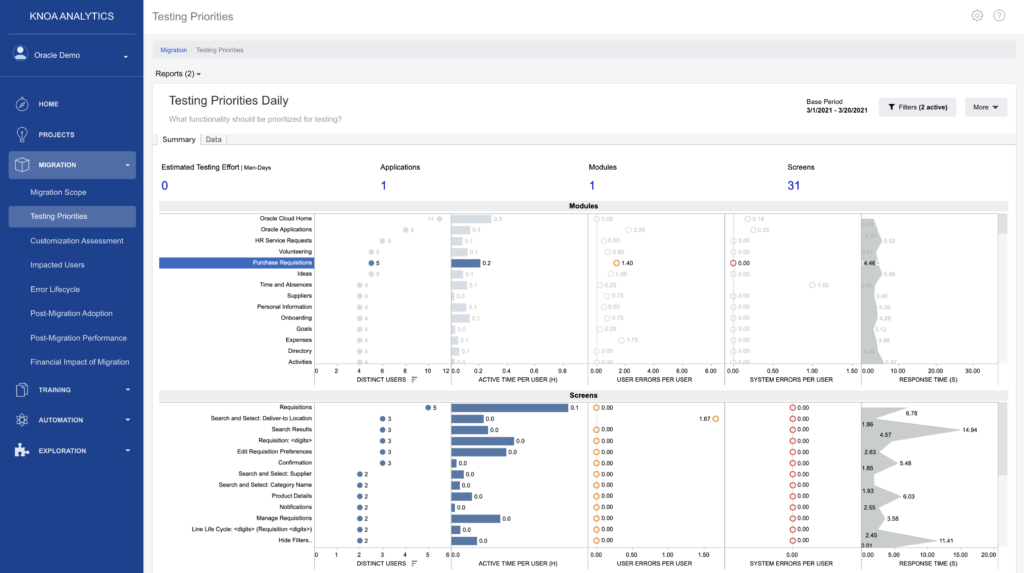Image resolution: width=1024 pixels, height=573 pixels.
Task: Click the Estimated Testing Effort value 0
Action: (x=165, y=186)
